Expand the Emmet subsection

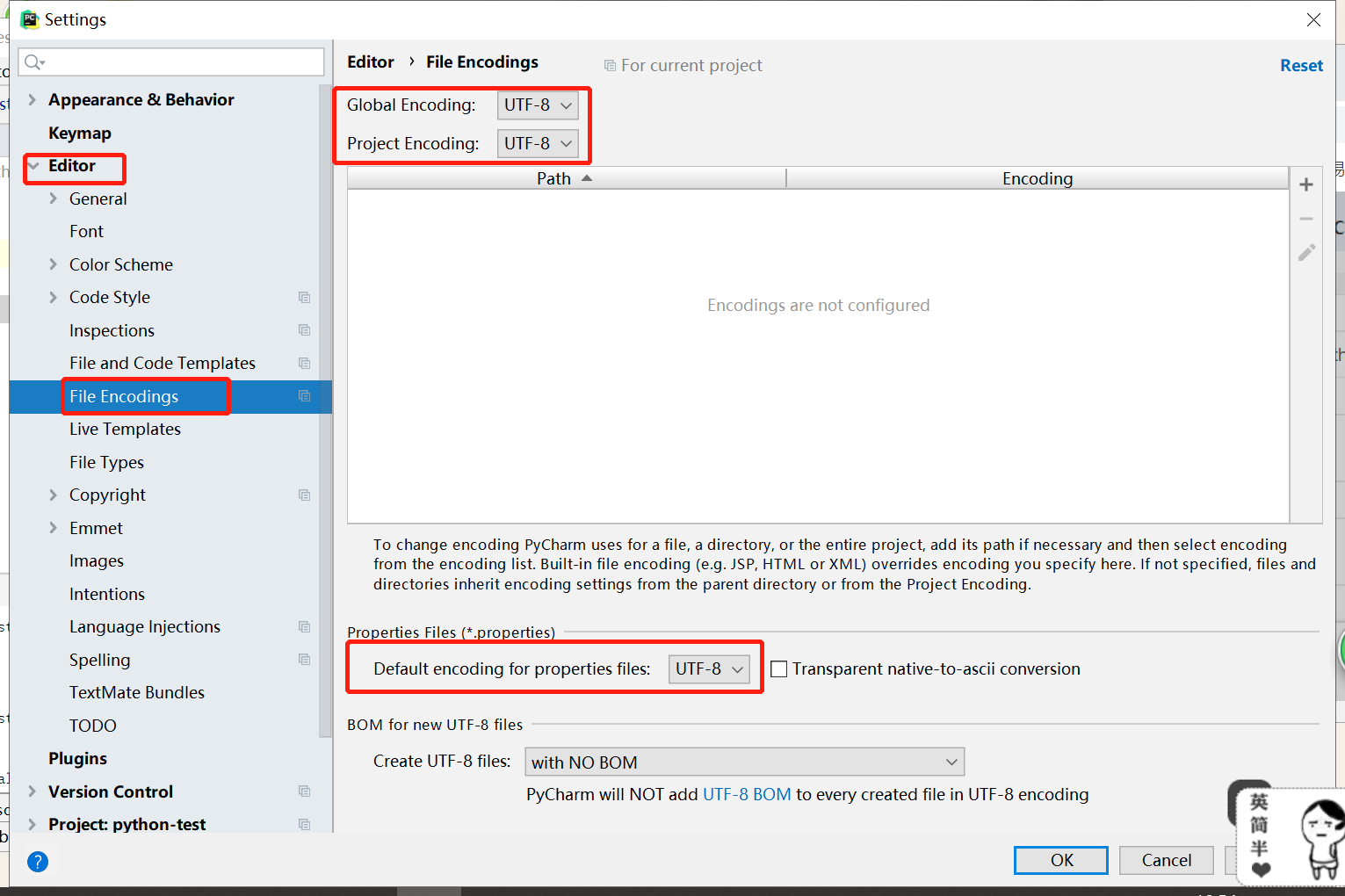tap(54, 528)
